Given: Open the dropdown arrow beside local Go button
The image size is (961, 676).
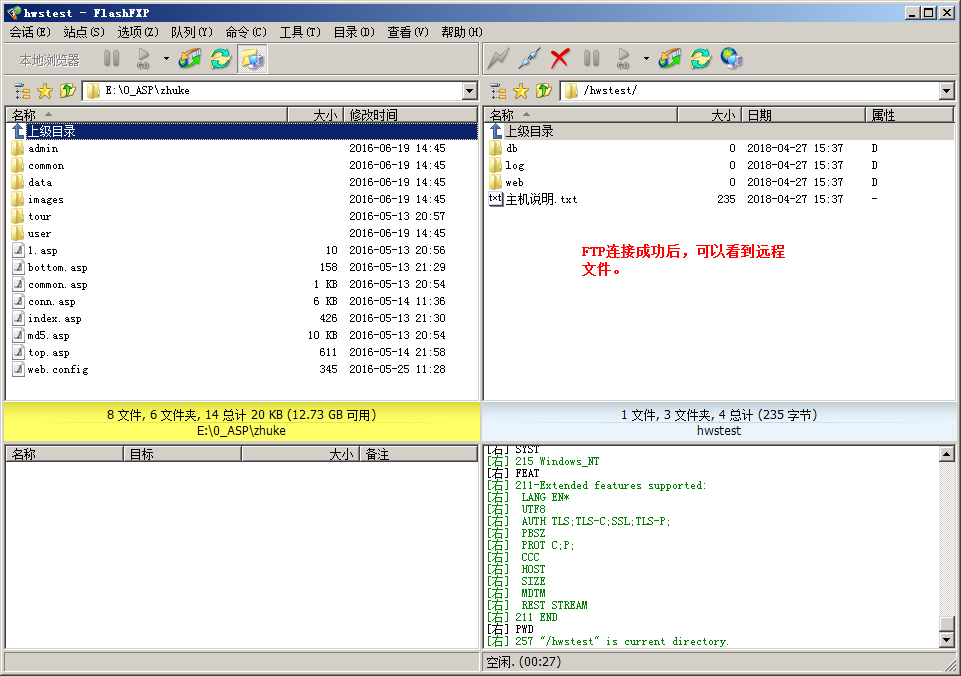Looking at the screenshot, I should (166, 59).
